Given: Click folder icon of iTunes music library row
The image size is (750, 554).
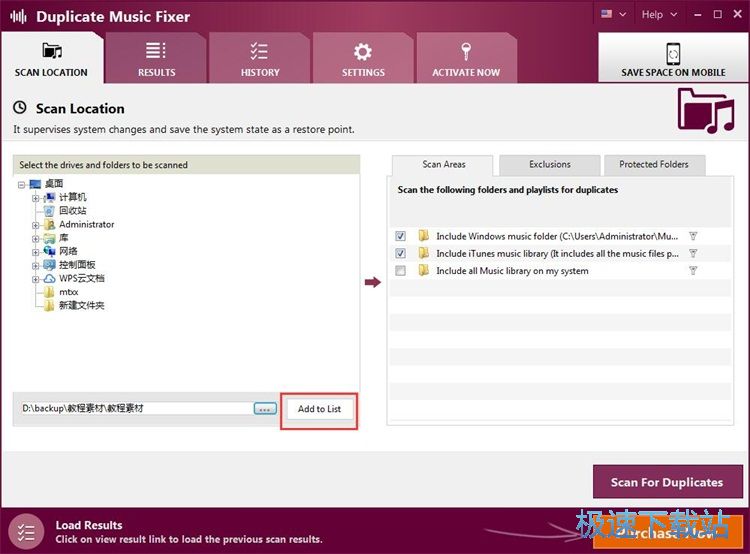Looking at the screenshot, I should [x=423, y=253].
